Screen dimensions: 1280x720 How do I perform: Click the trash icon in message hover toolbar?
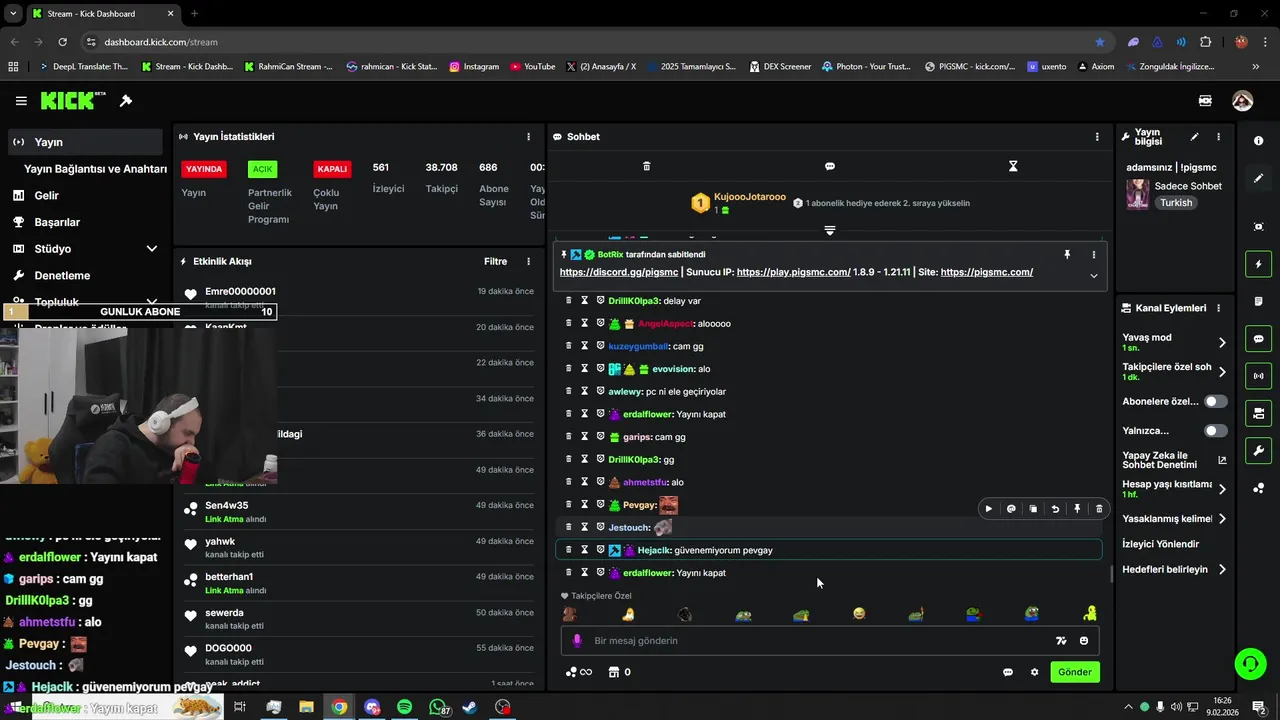tap(1099, 509)
